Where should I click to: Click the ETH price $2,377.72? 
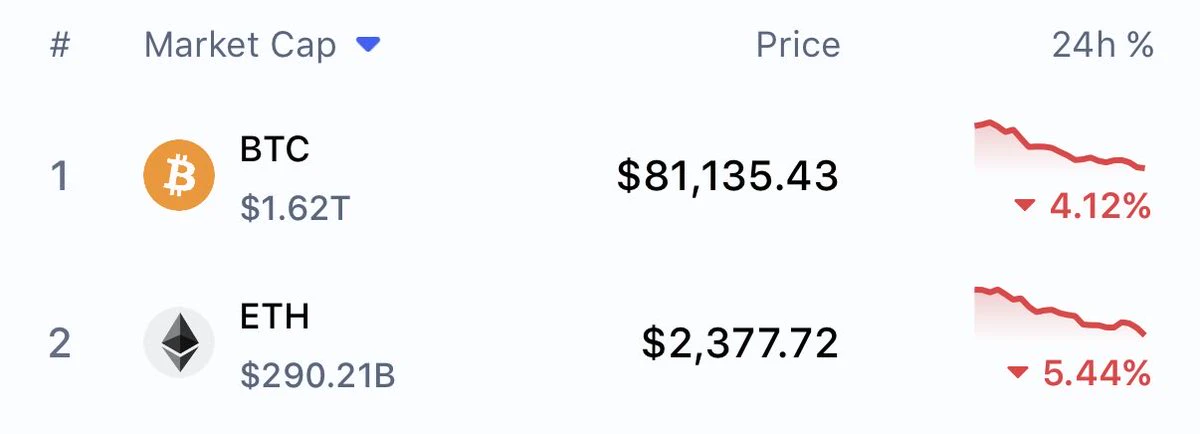[x=740, y=343]
